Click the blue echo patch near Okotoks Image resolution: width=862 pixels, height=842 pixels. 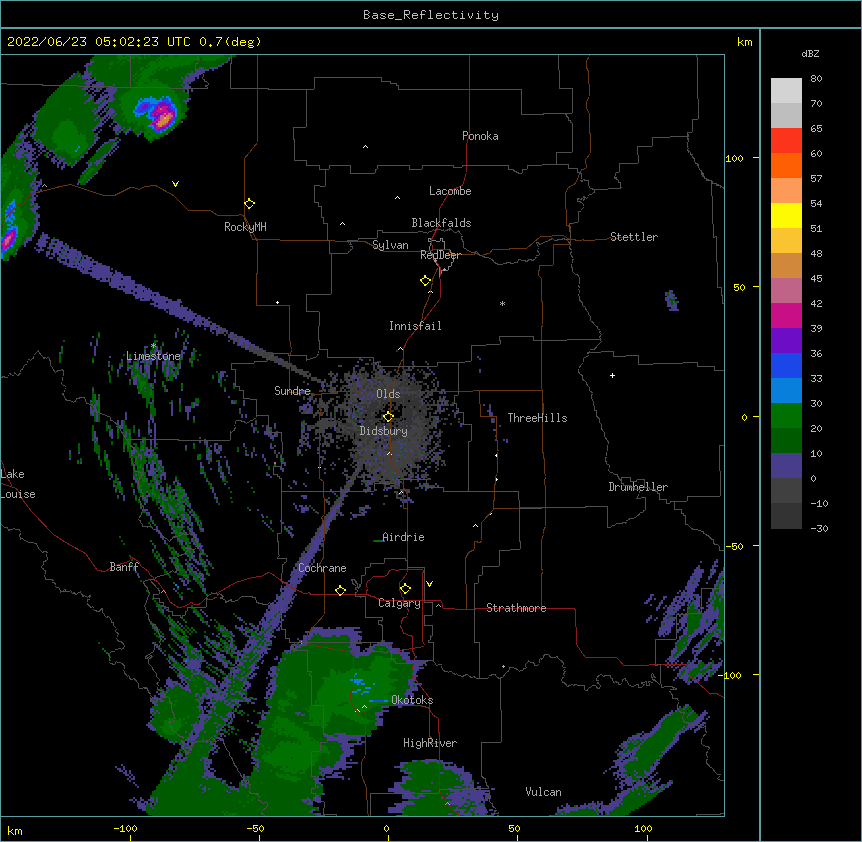(361, 684)
